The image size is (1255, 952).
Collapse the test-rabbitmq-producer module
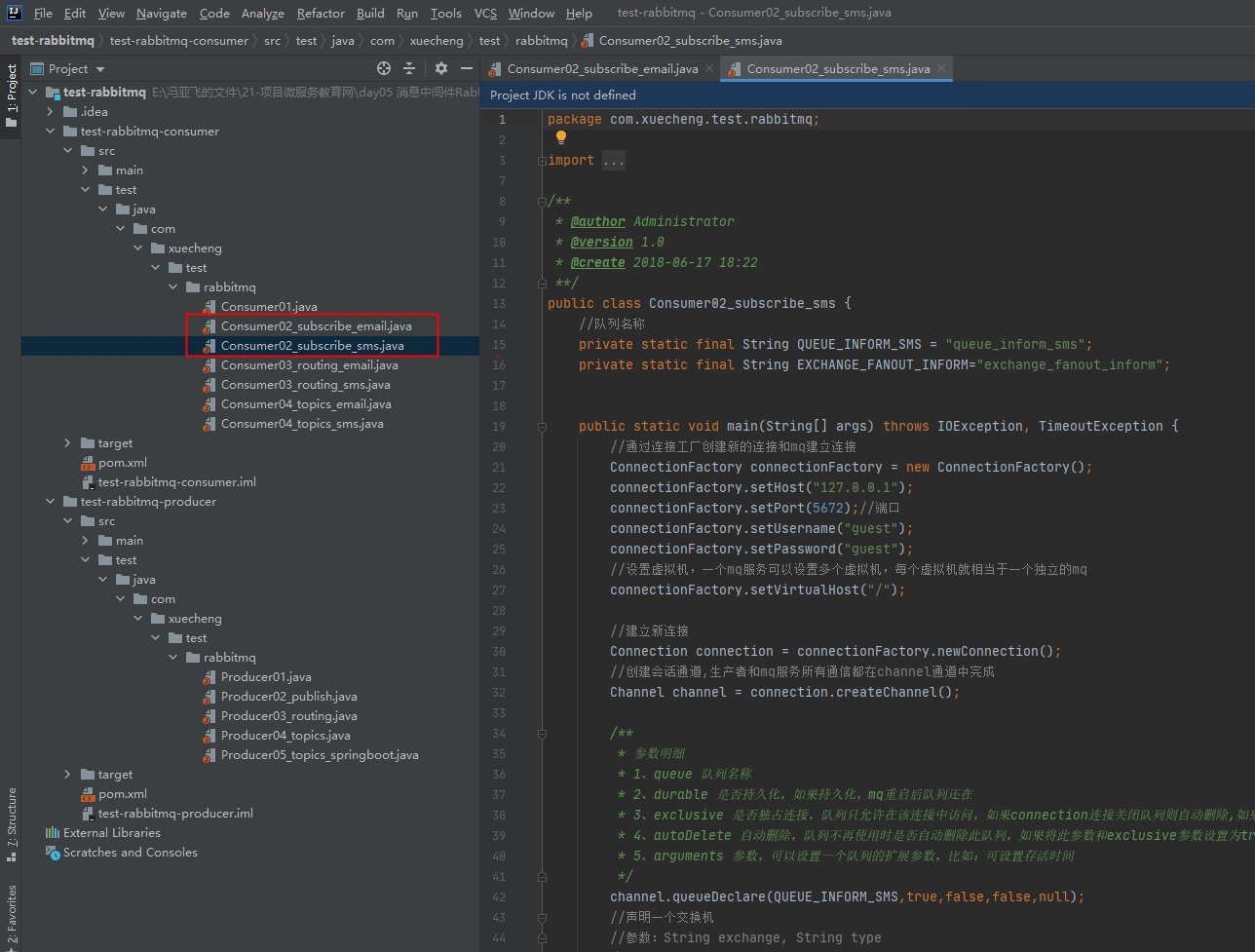coord(50,502)
